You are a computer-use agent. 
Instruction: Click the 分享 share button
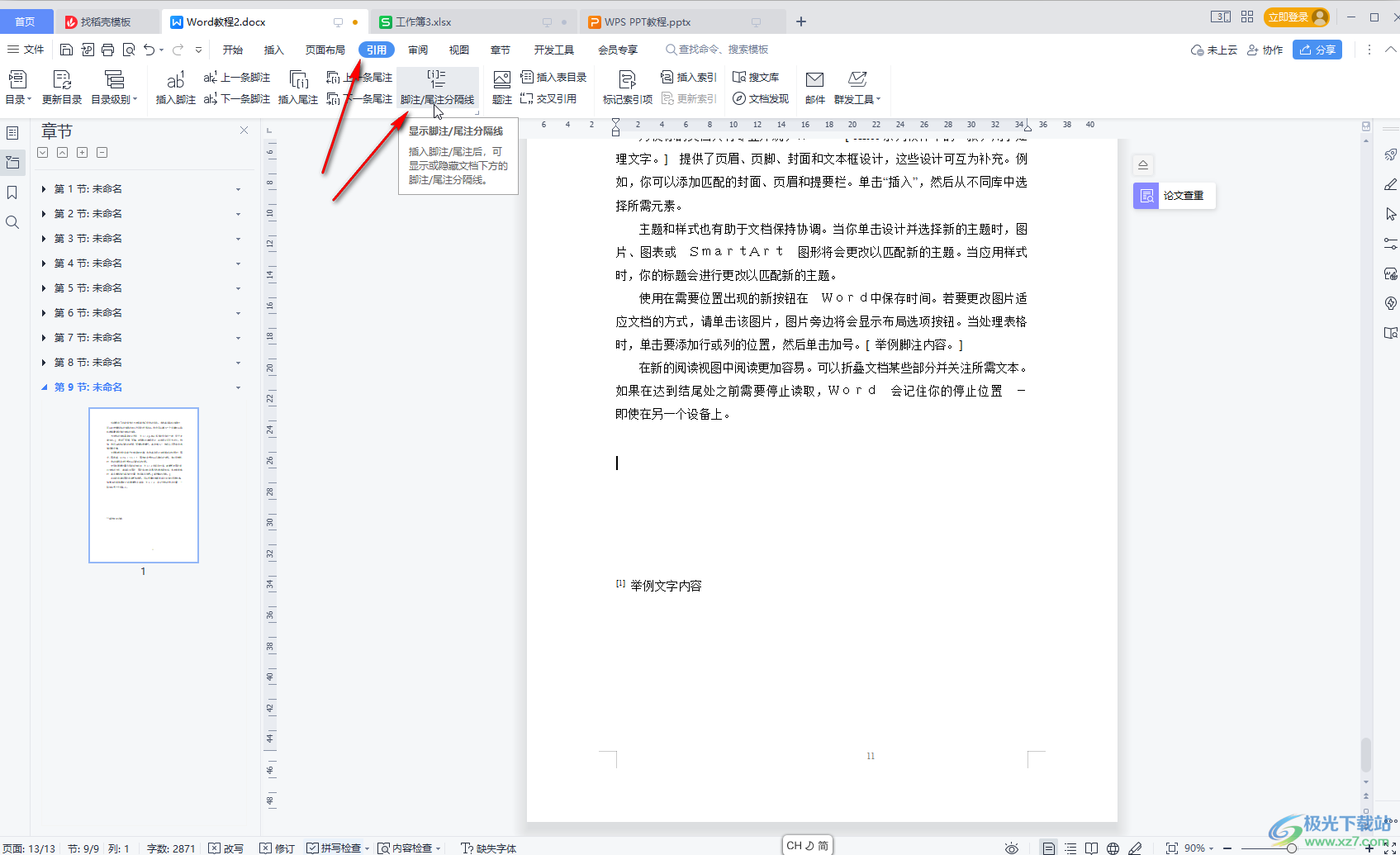(1317, 50)
